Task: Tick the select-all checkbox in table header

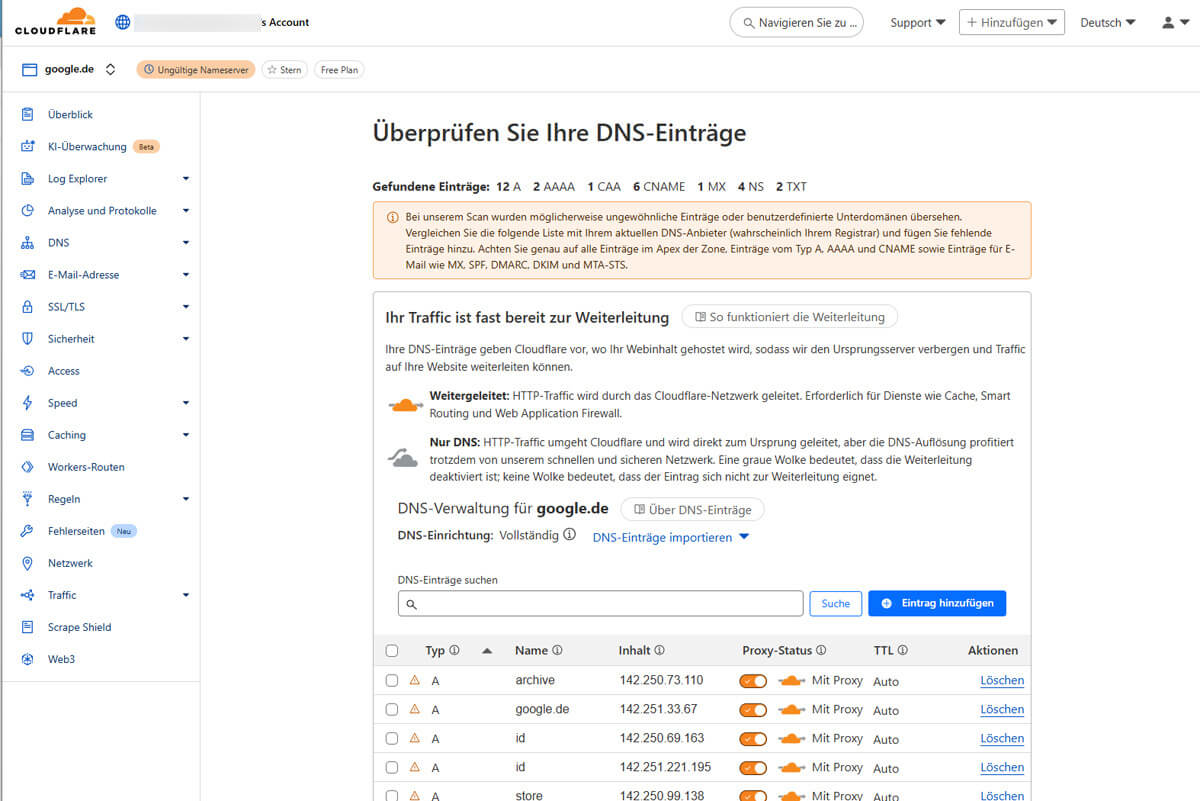Action: (x=392, y=651)
